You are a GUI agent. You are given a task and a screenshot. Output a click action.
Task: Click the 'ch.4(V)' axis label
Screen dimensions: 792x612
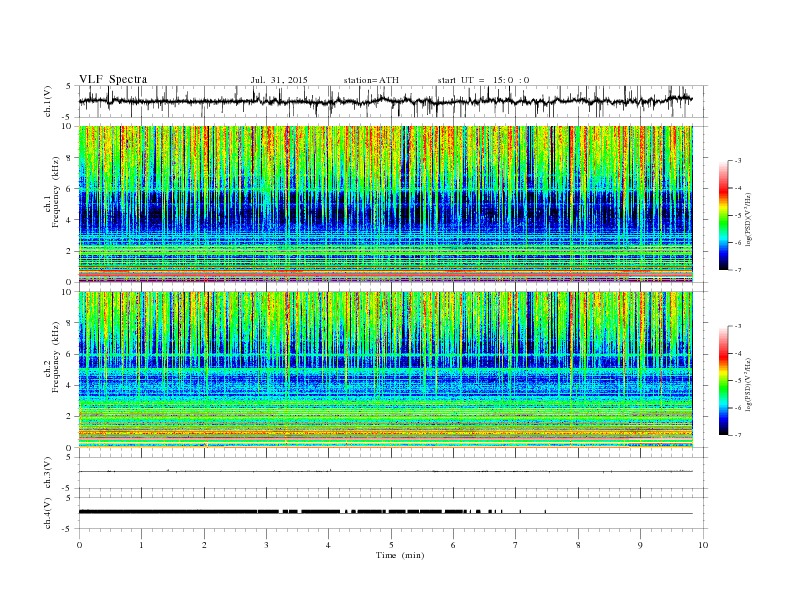tap(48, 513)
